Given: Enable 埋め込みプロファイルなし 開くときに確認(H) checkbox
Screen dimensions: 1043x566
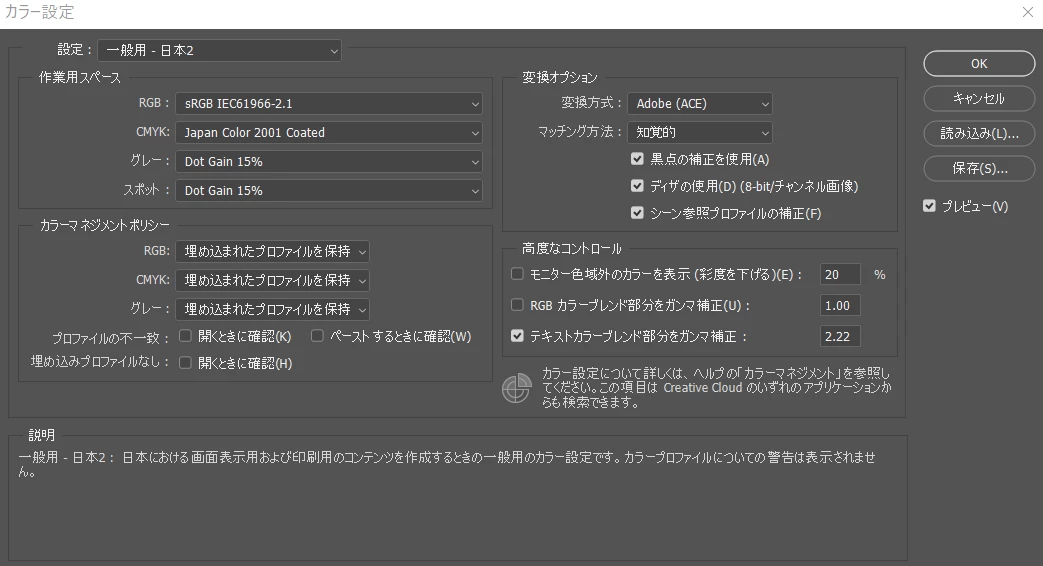Looking at the screenshot, I should tap(185, 362).
